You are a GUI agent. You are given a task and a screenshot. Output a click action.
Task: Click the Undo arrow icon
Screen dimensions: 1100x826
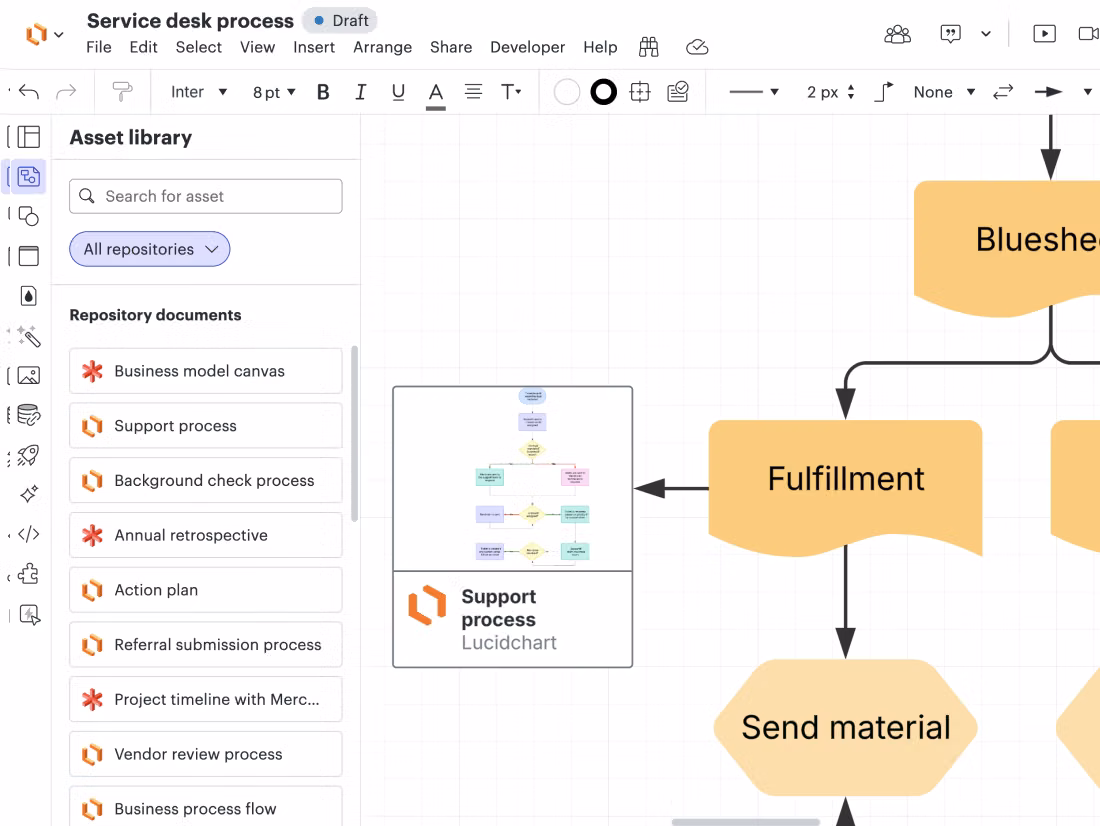[x=29, y=92]
